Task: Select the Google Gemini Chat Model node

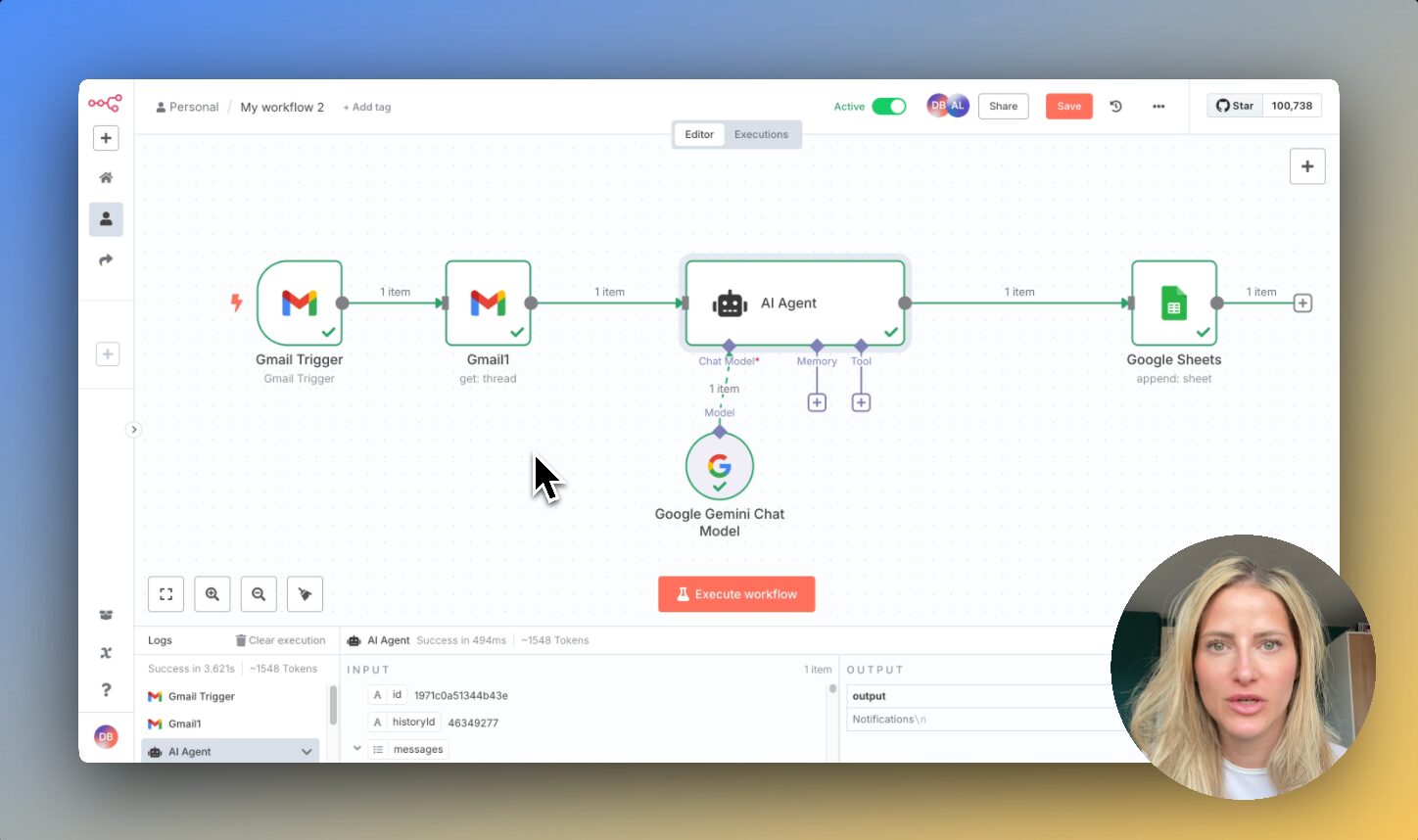Action: pyautogui.click(x=720, y=467)
